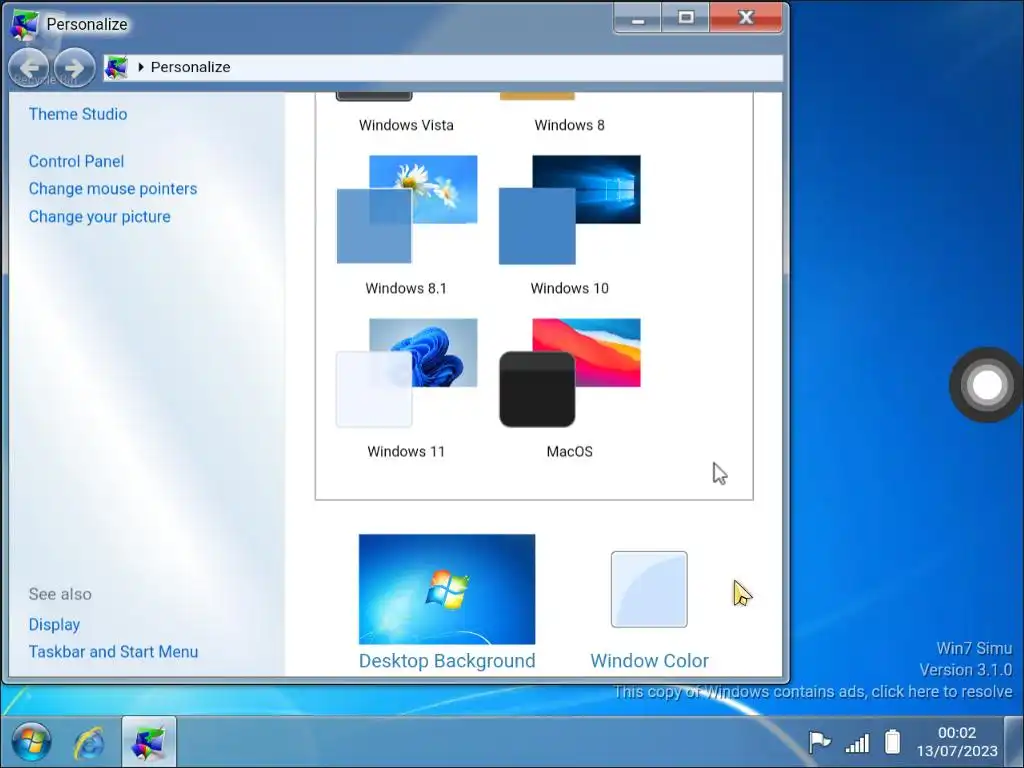Expand the breadcrumb arrow before Personalize
This screenshot has width=1024, height=768.
pyautogui.click(x=140, y=67)
